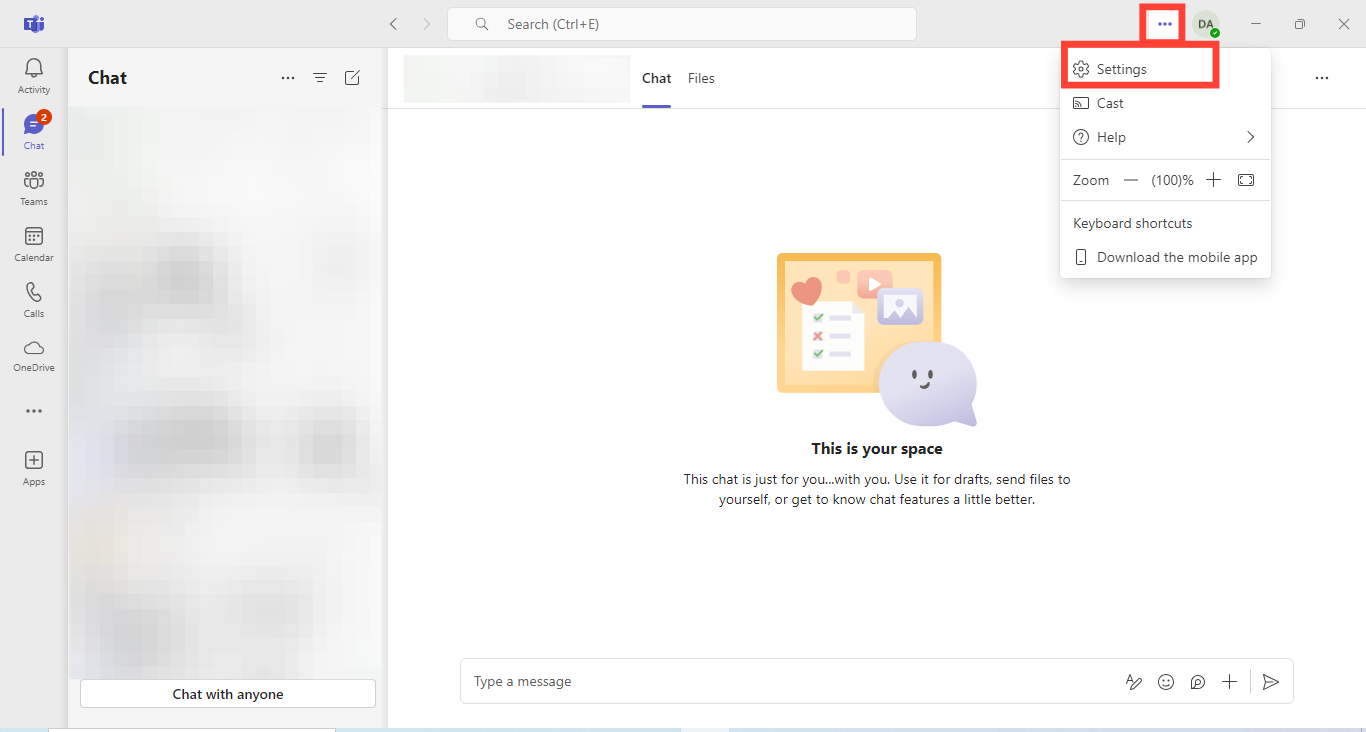The image size is (1366, 732).
Task: Open the Calendar app
Action: tap(34, 244)
